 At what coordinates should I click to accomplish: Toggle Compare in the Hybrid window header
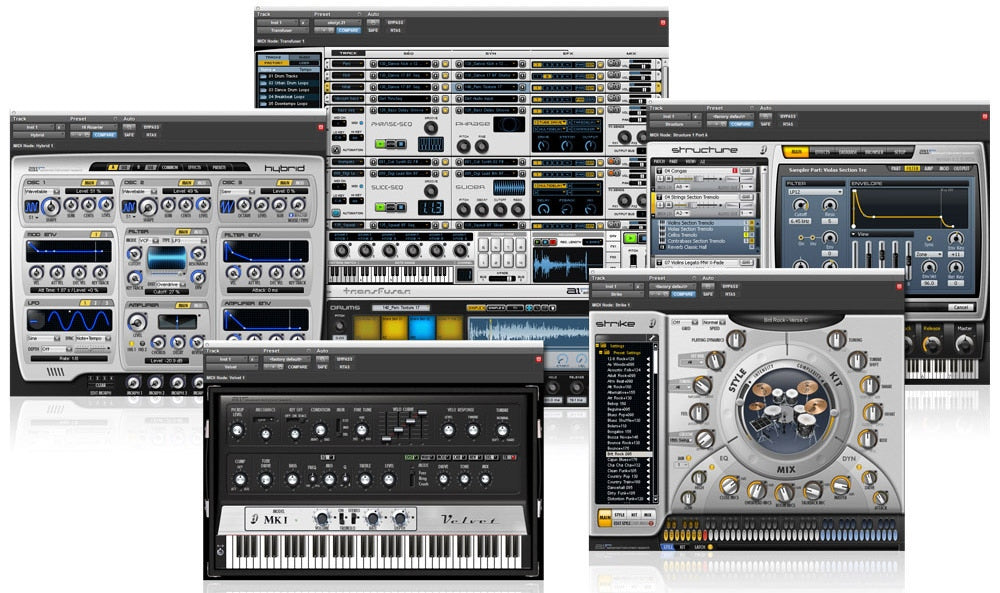[x=105, y=135]
